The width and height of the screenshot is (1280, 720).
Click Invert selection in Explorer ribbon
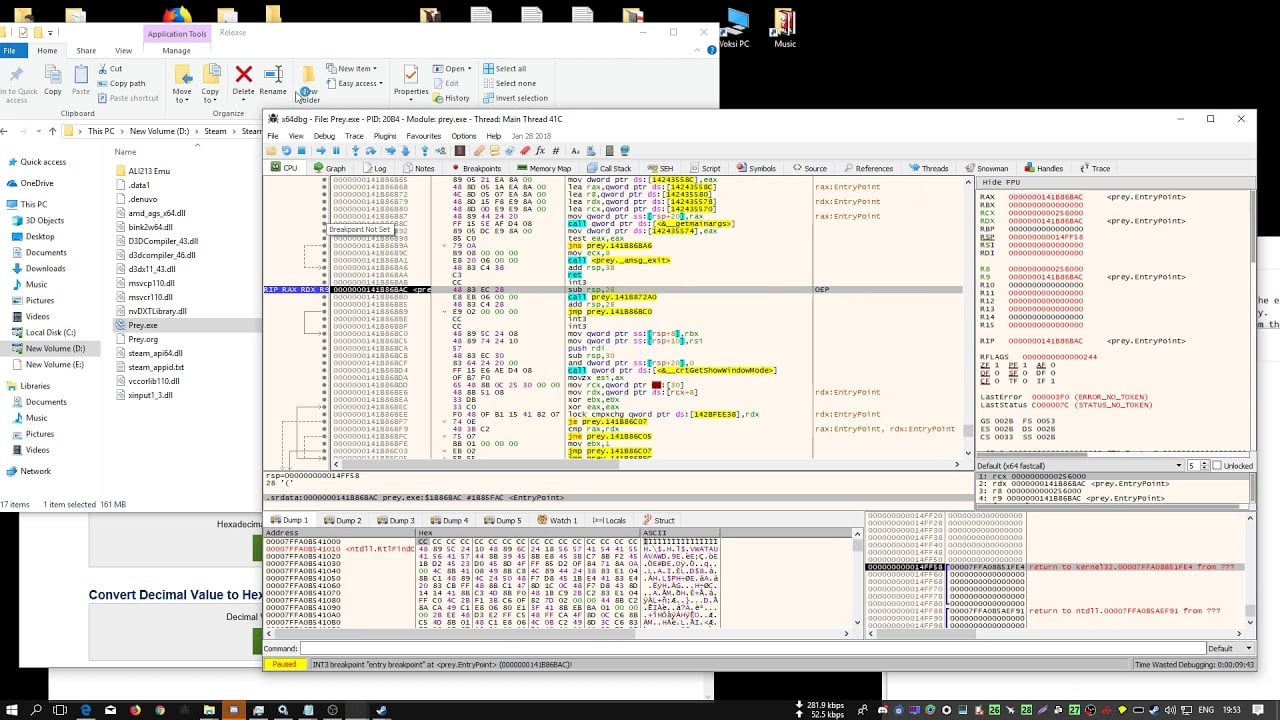point(515,98)
